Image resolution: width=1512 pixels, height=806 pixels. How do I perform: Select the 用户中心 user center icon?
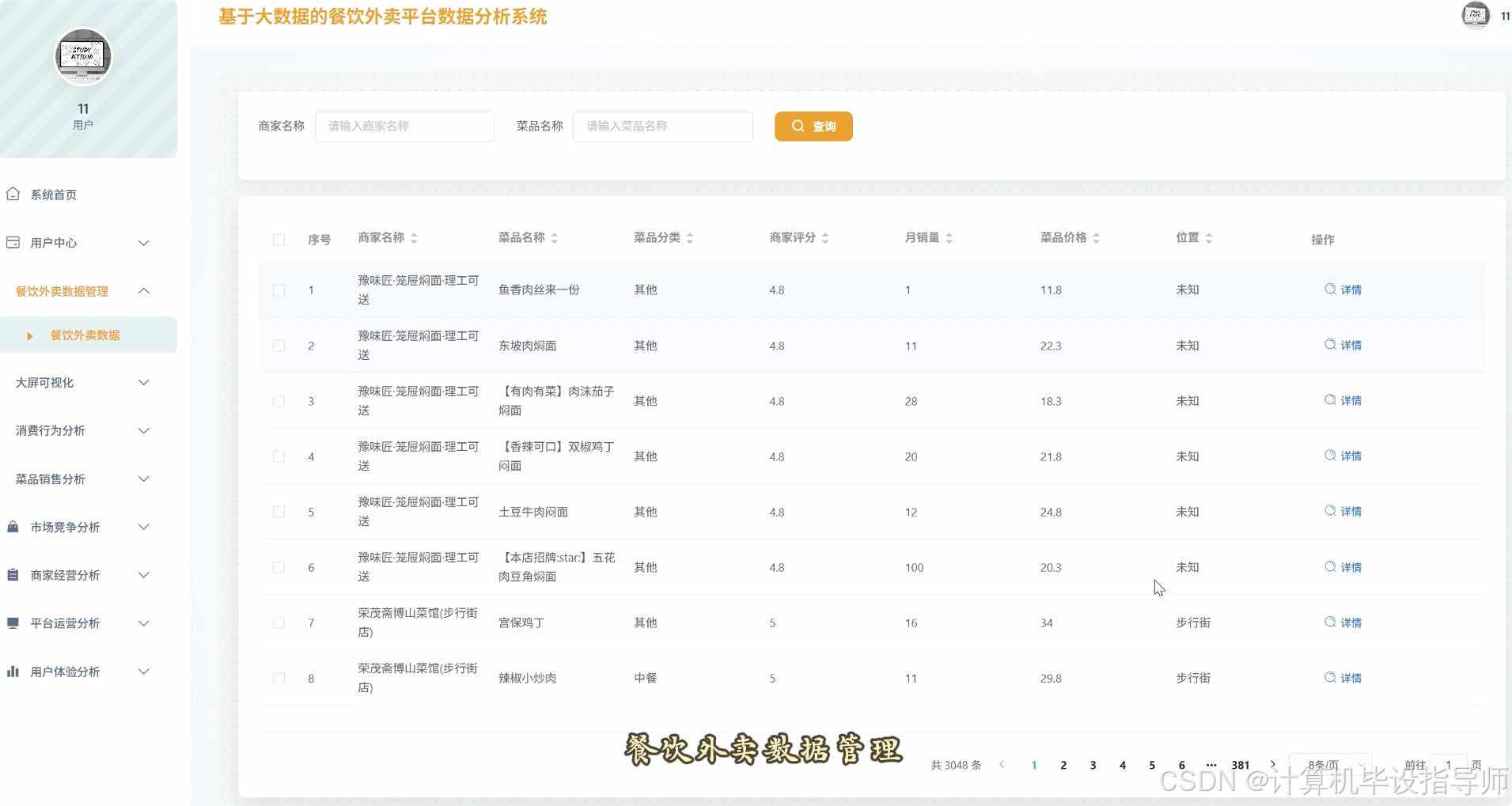tap(13, 243)
